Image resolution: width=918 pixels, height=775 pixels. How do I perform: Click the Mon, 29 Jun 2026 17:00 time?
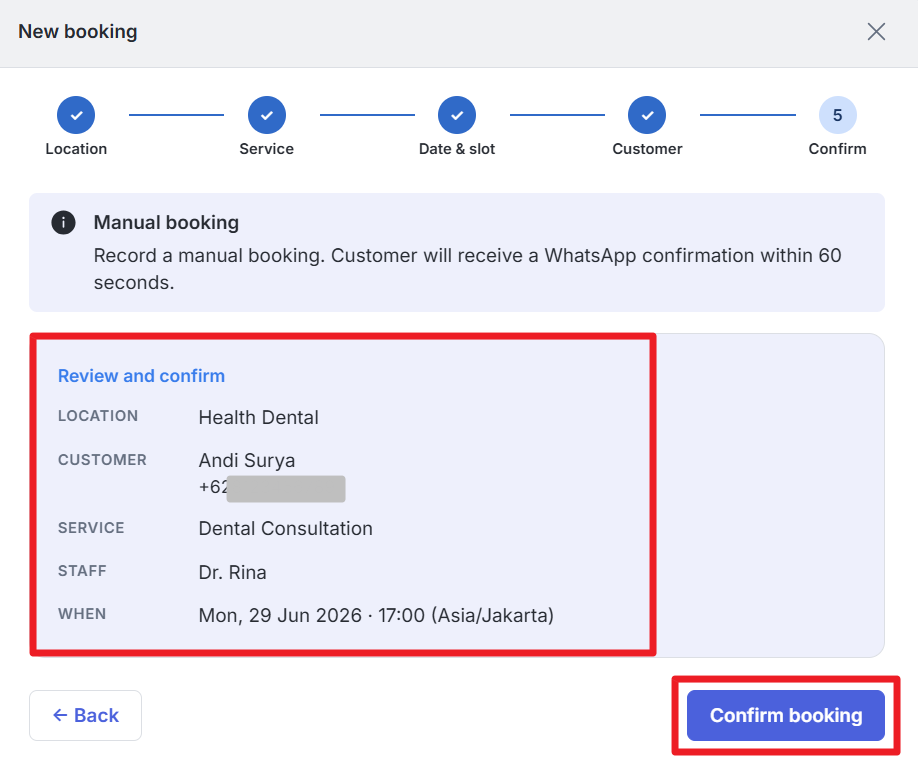376,616
